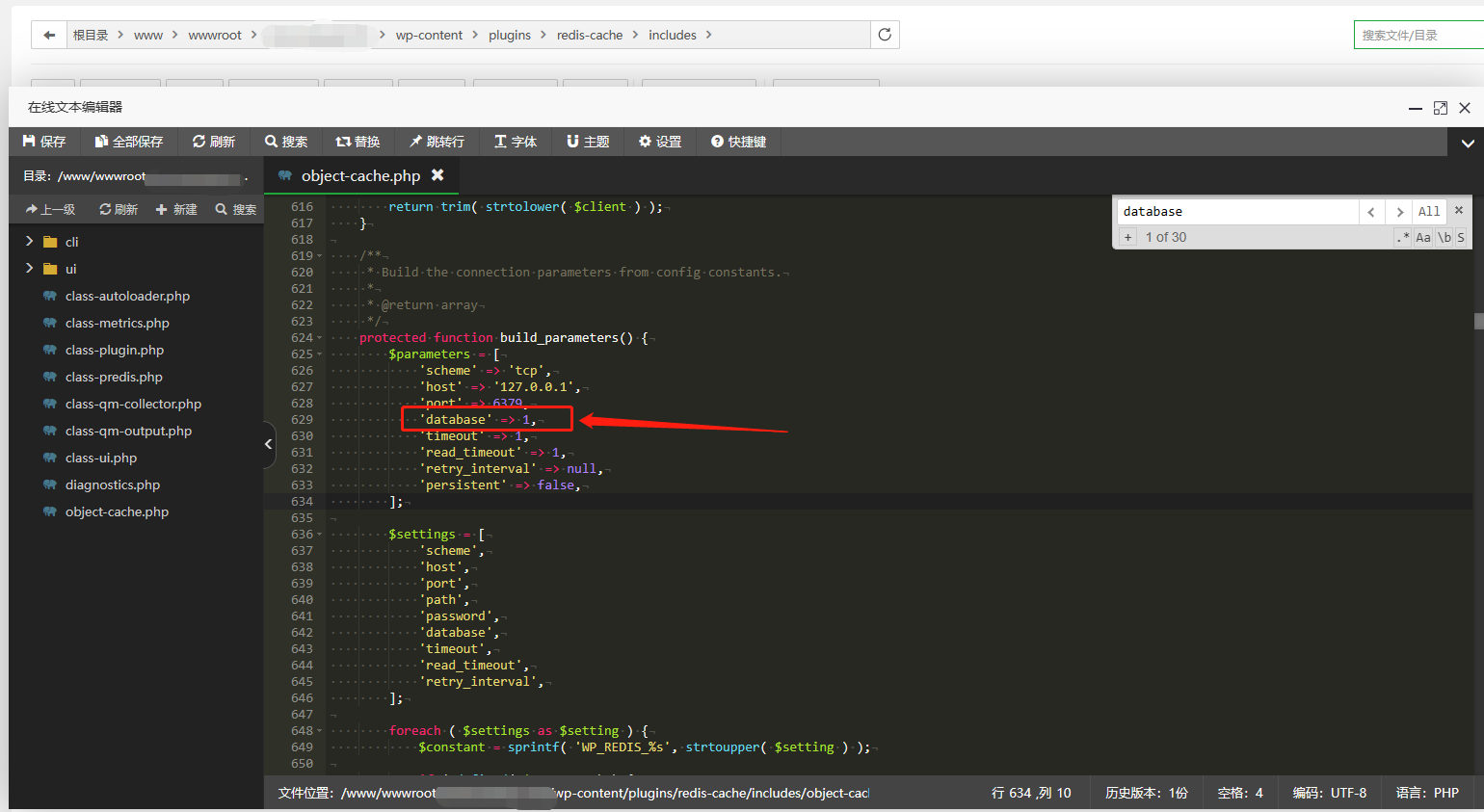The image size is (1484, 812).
Task: Open the 跳转行 go-to-line tool
Action: tap(437, 141)
